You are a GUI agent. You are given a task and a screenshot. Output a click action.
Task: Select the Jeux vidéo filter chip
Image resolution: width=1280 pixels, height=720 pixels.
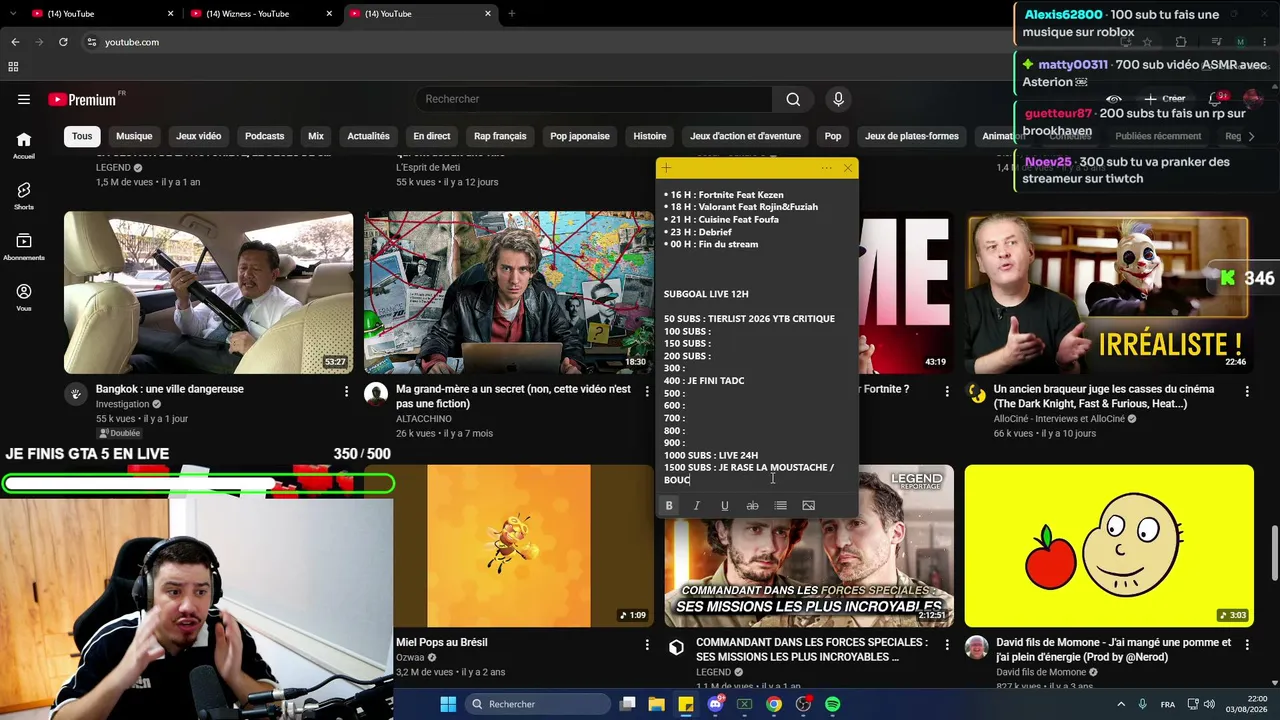point(199,136)
